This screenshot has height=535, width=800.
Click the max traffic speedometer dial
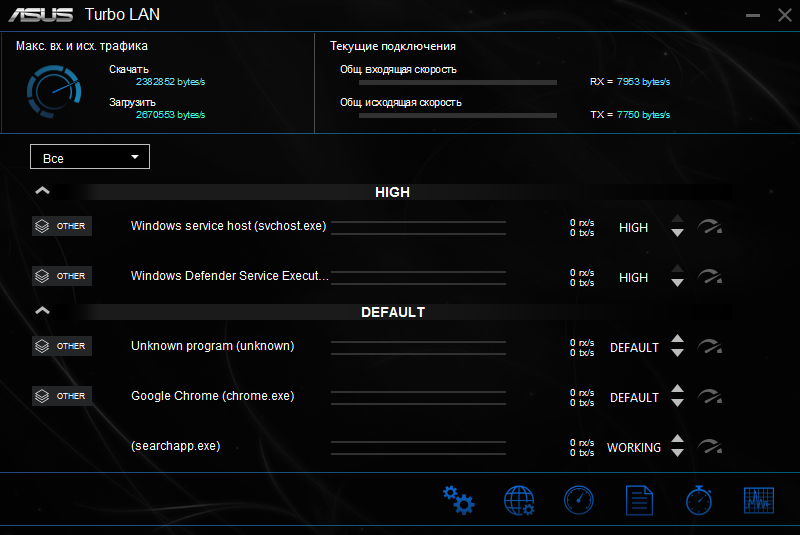pos(54,92)
